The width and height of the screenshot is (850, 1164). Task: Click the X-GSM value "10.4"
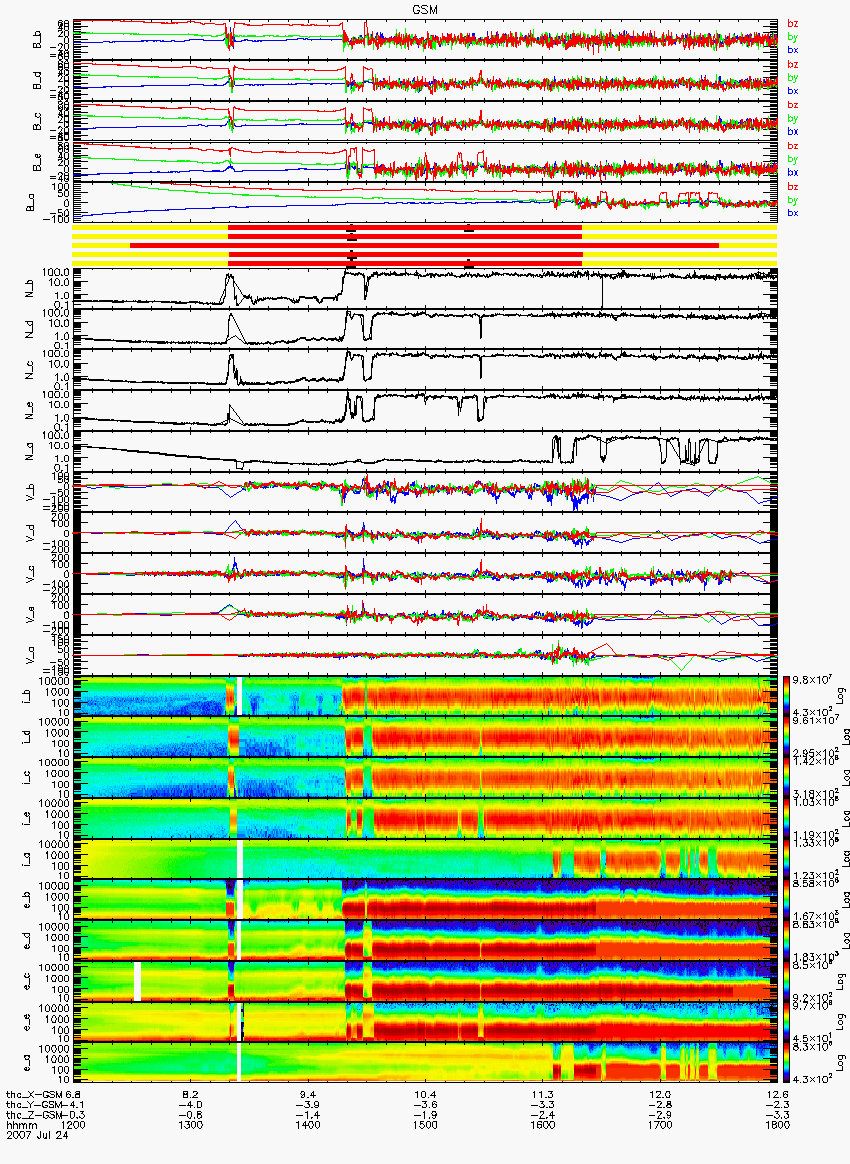click(425, 1095)
